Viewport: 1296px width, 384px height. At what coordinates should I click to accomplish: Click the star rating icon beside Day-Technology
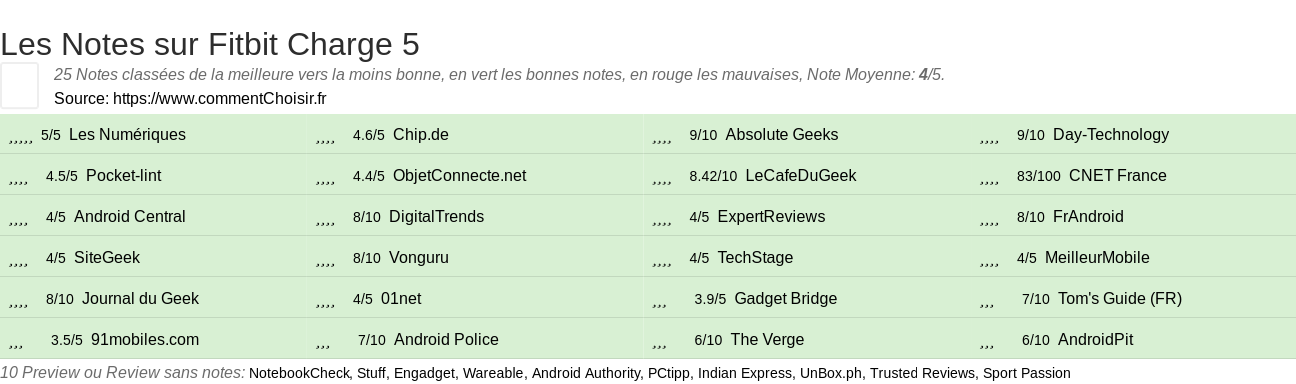(x=989, y=135)
